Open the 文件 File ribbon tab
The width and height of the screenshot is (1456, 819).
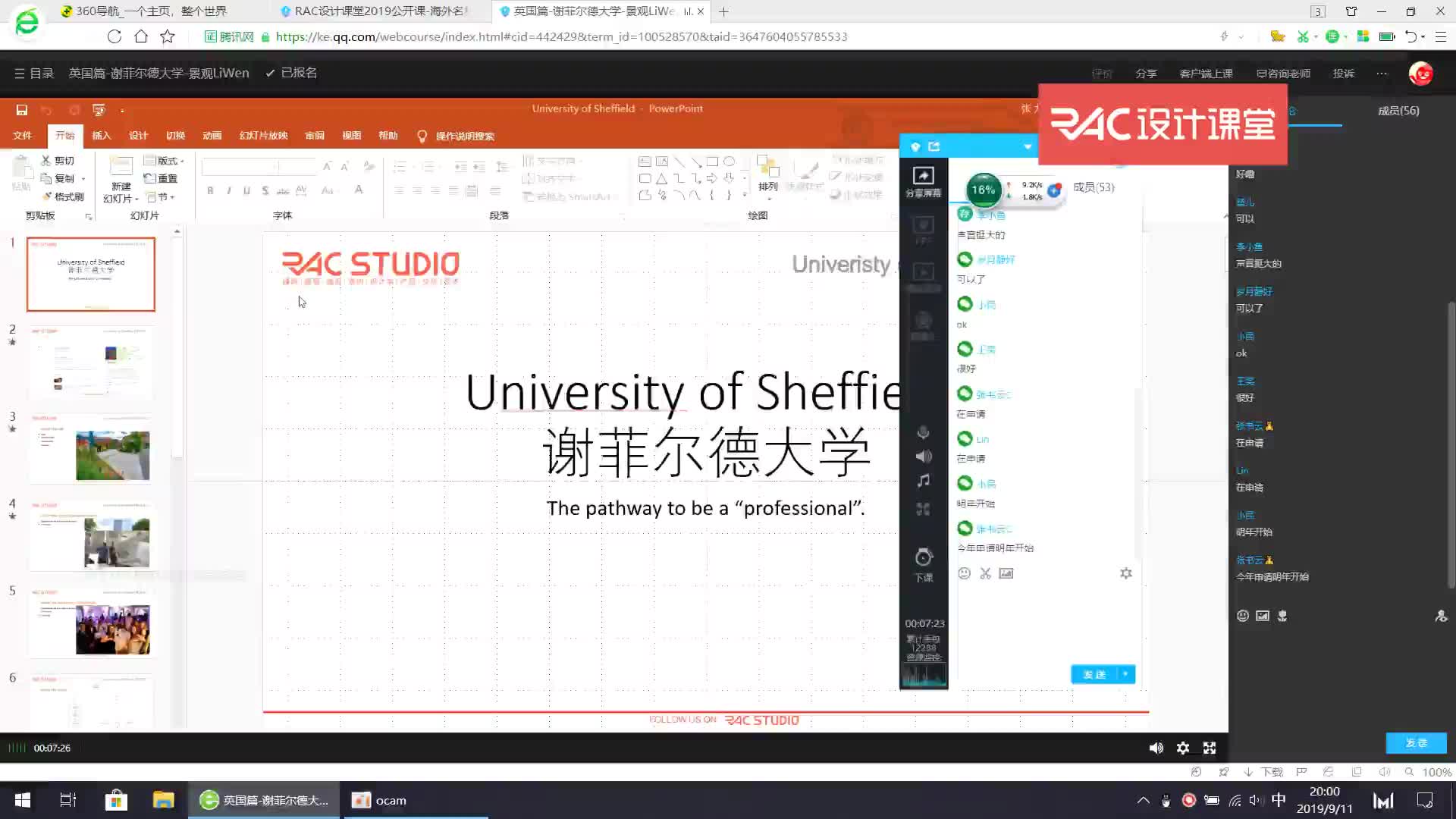[x=23, y=136]
